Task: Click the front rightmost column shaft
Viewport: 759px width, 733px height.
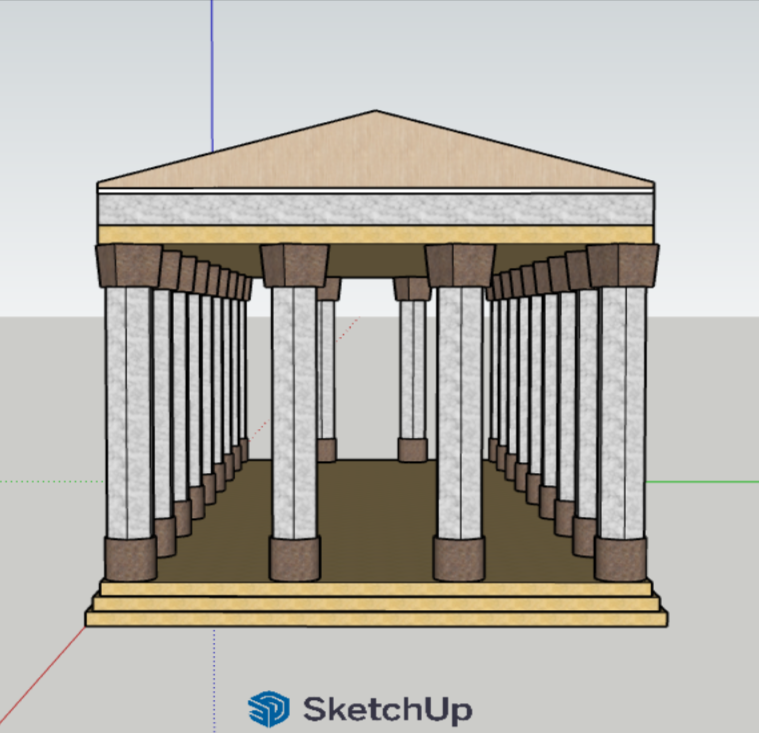Action: (622, 413)
